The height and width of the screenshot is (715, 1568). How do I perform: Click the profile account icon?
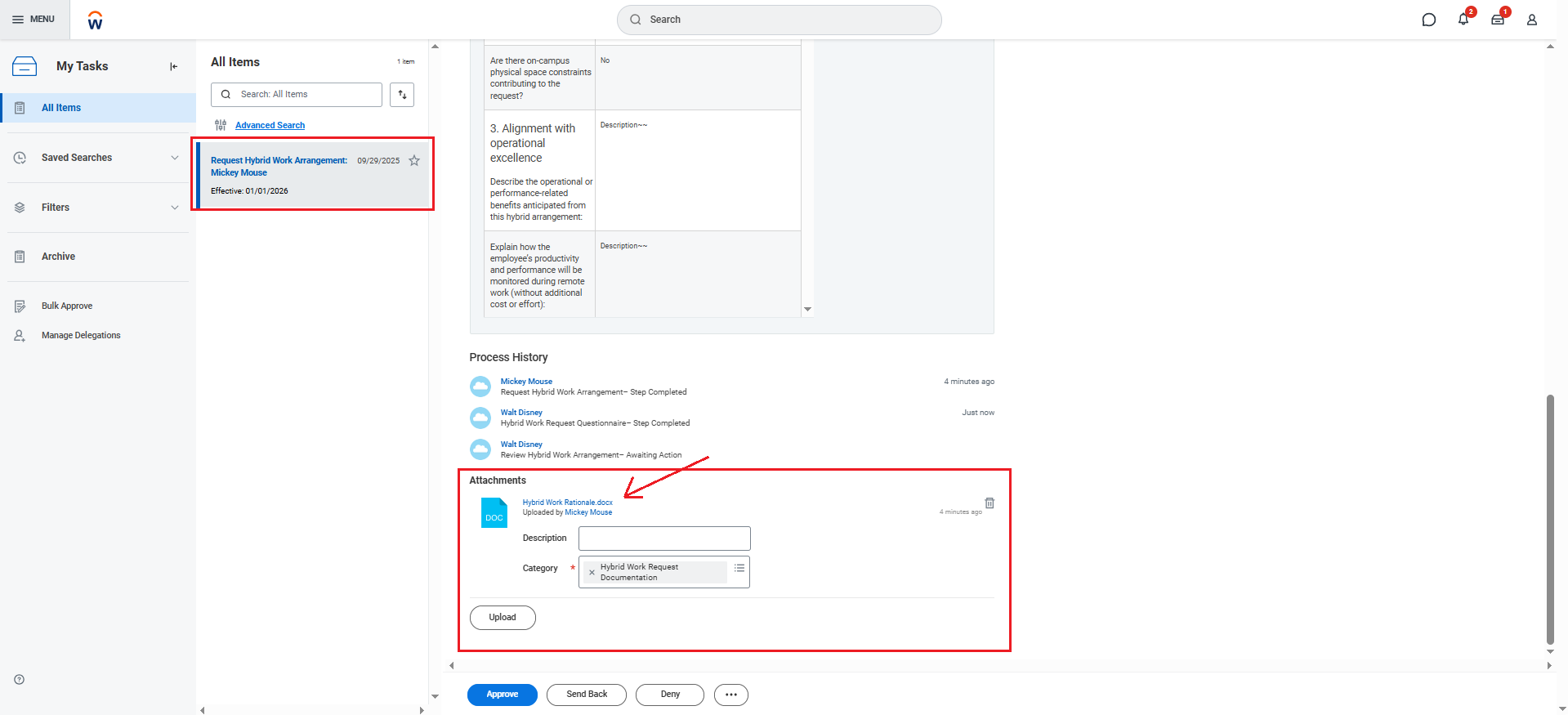pyautogui.click(x=1531, y=20)
